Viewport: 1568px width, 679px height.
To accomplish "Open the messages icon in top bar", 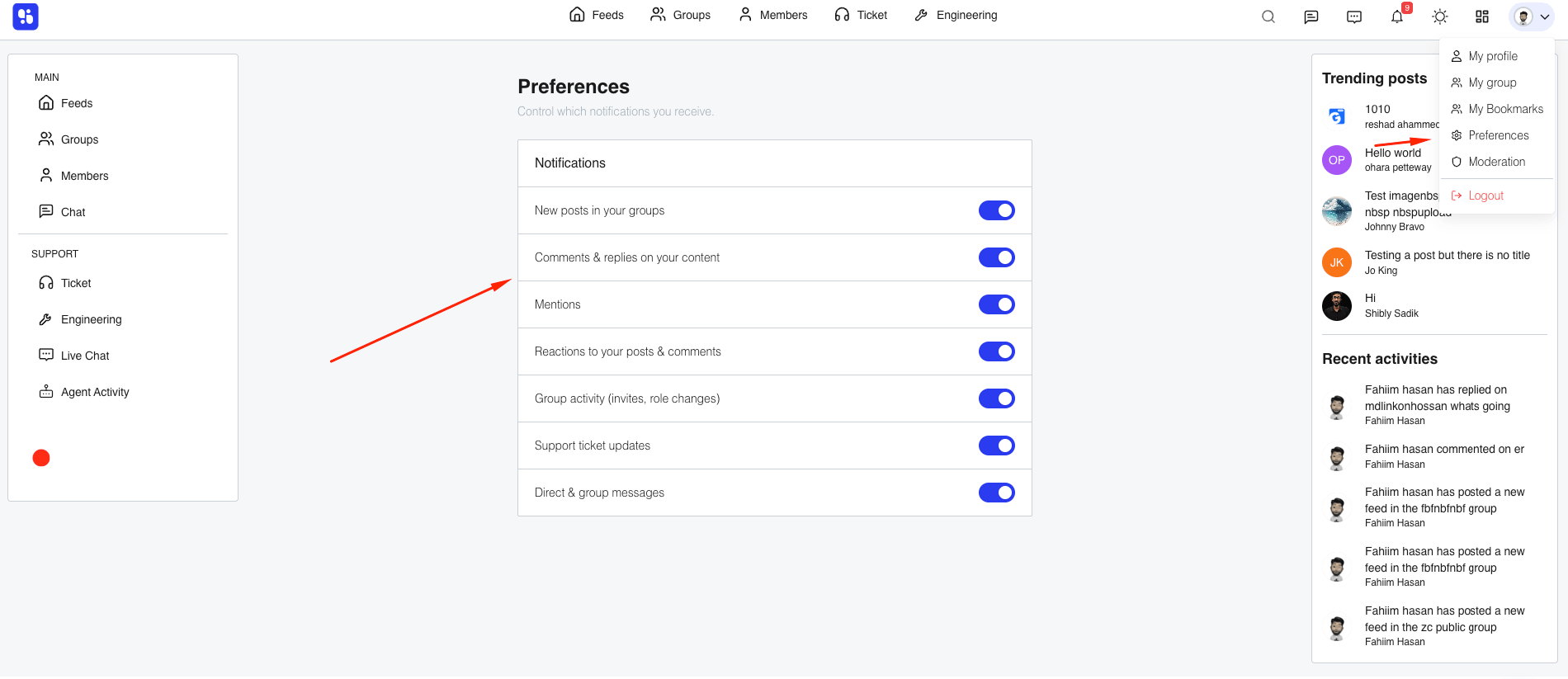I will 1311,17.
